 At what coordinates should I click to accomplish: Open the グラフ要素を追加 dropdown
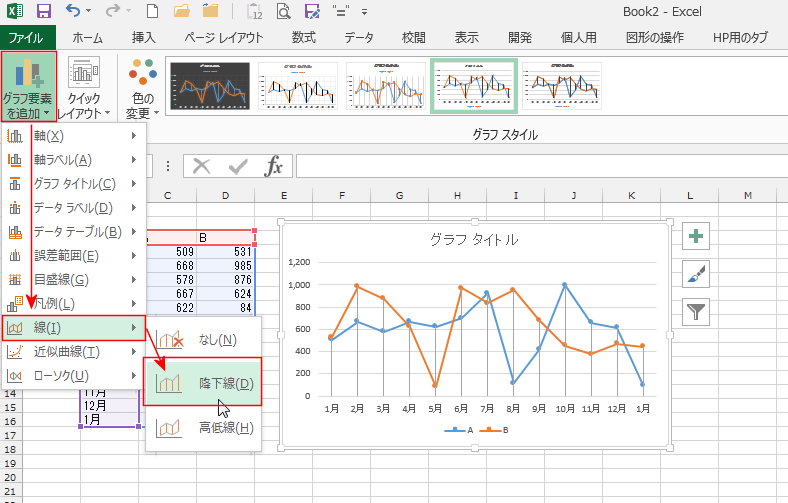[x=28, y=87]
